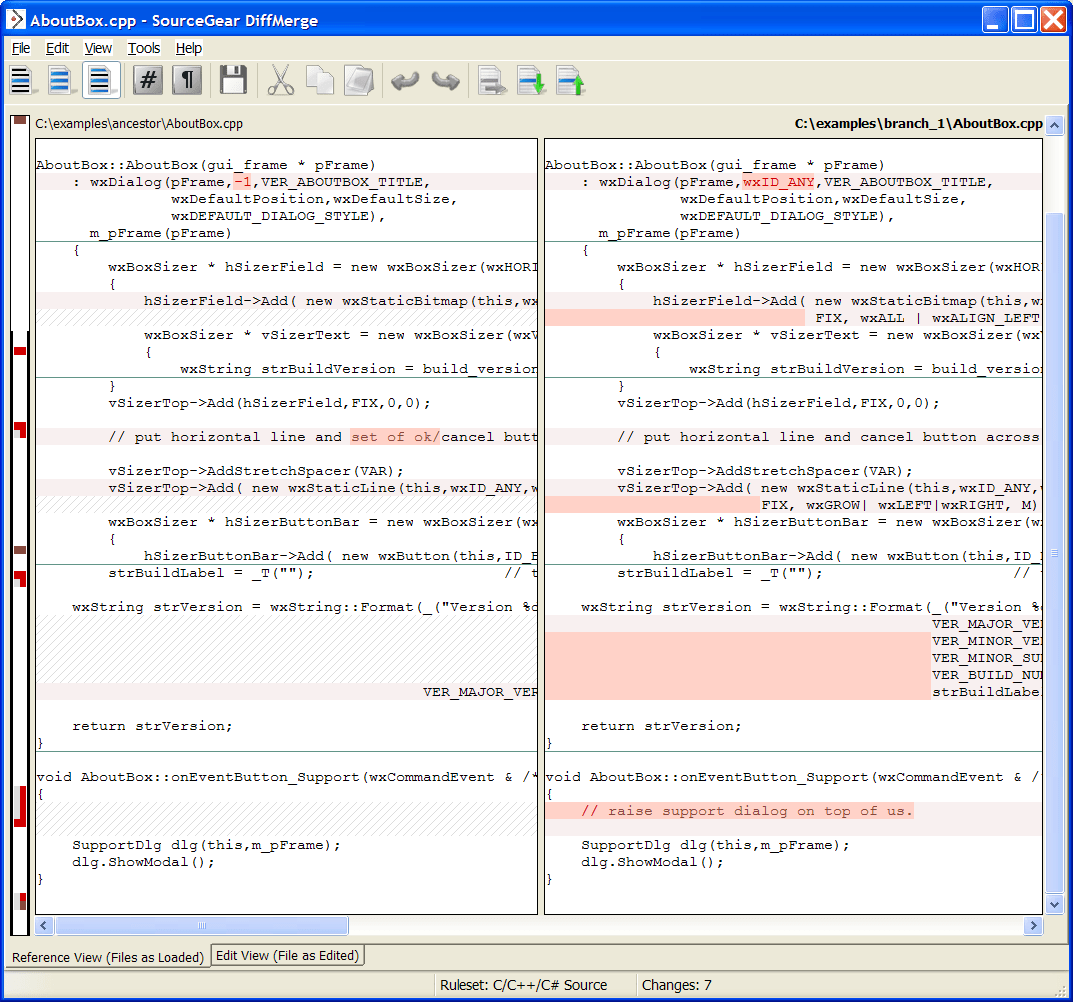Click the vertical scrollbar thumb
1073x1002 pixels.
pyautogui.click(x=1055, y=551)
